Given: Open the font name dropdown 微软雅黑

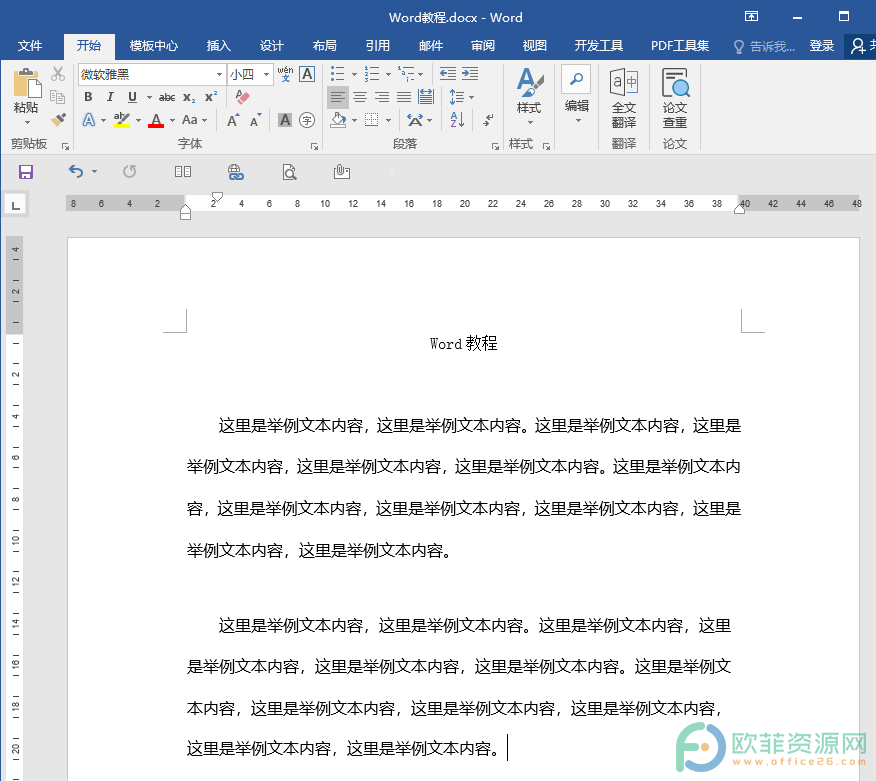Looking at the screenshot, I should pos(219,74).
